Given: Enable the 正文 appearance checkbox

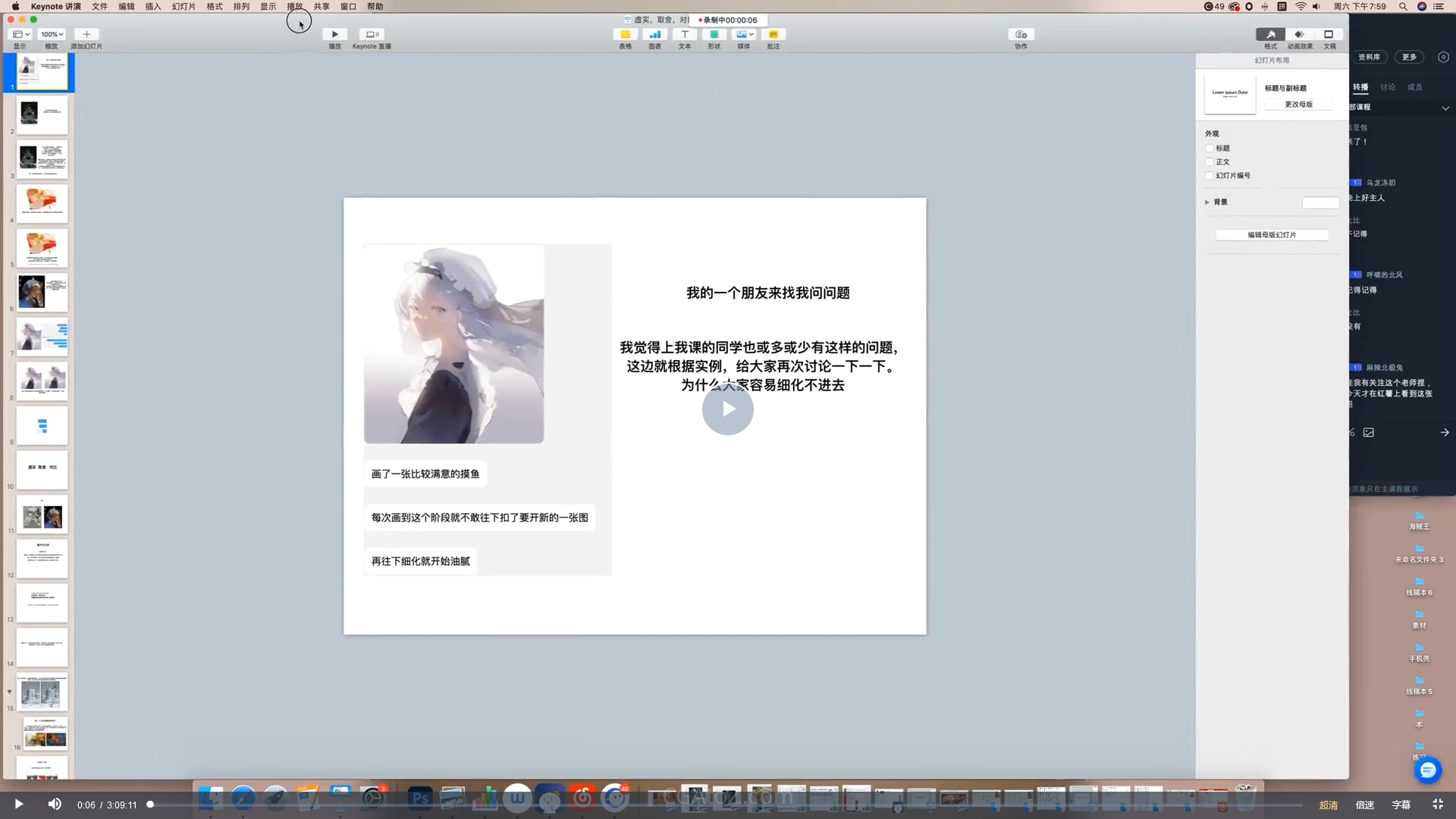Looking at the screenshot, I should [1210, 162].
